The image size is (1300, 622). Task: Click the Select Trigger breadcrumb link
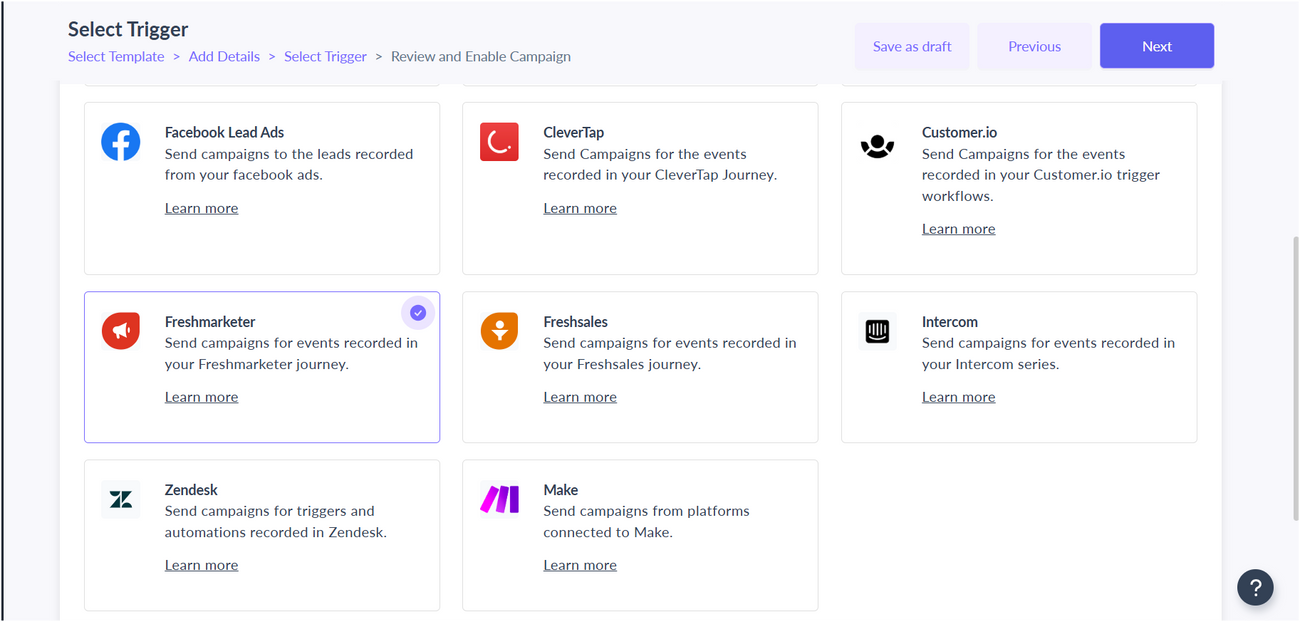tap(325, 56)
